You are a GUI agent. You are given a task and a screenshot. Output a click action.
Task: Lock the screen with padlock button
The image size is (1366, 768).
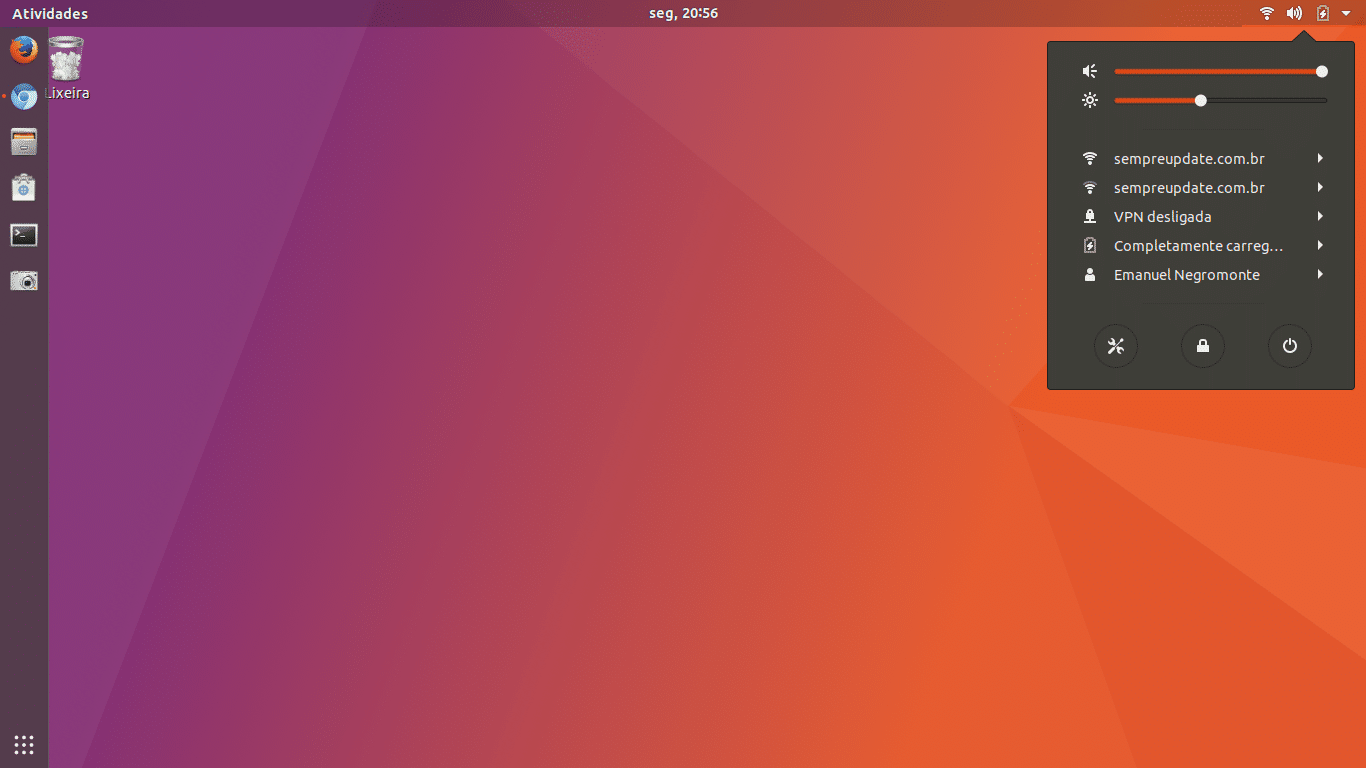tap(1203, 346)
